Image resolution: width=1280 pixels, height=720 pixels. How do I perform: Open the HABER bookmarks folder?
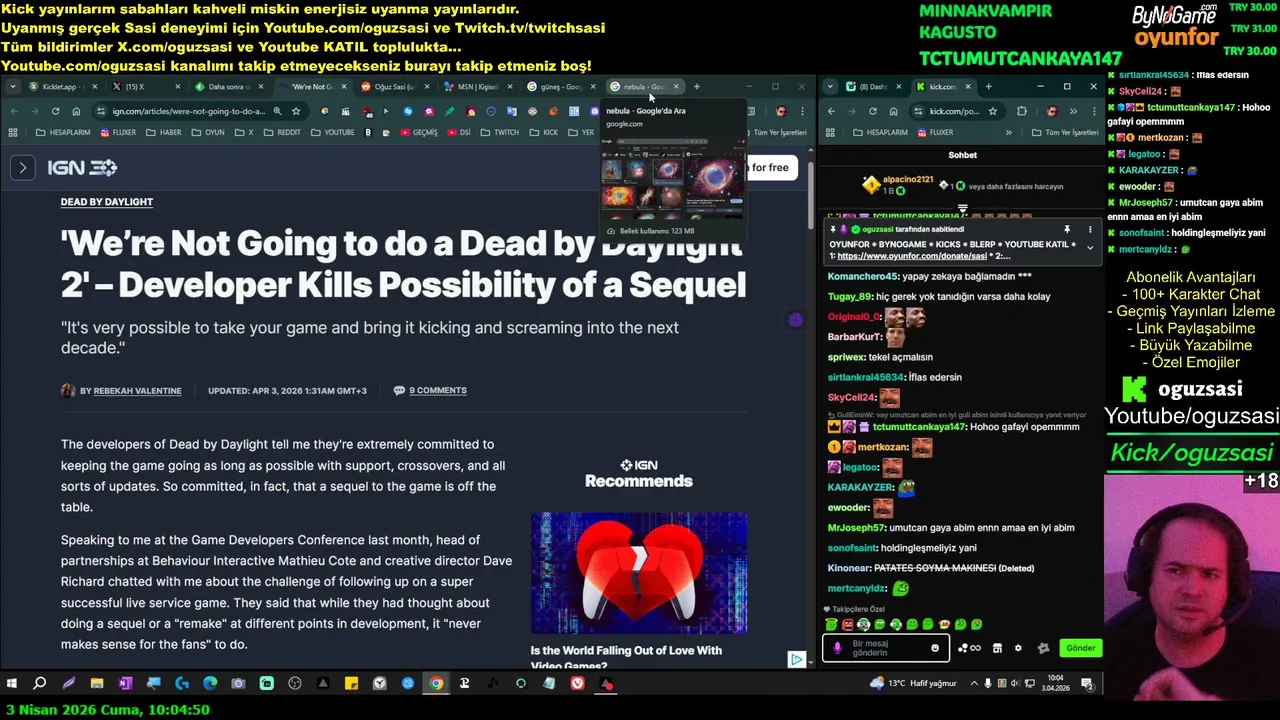163,132
